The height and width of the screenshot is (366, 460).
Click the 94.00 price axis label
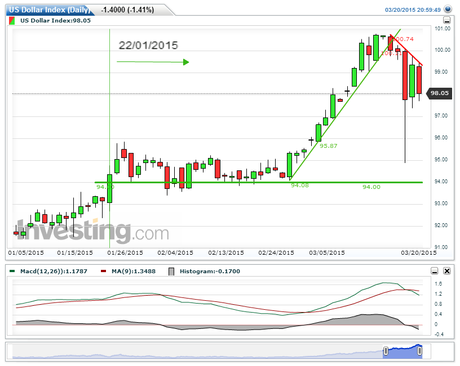[x=442, y=182]
